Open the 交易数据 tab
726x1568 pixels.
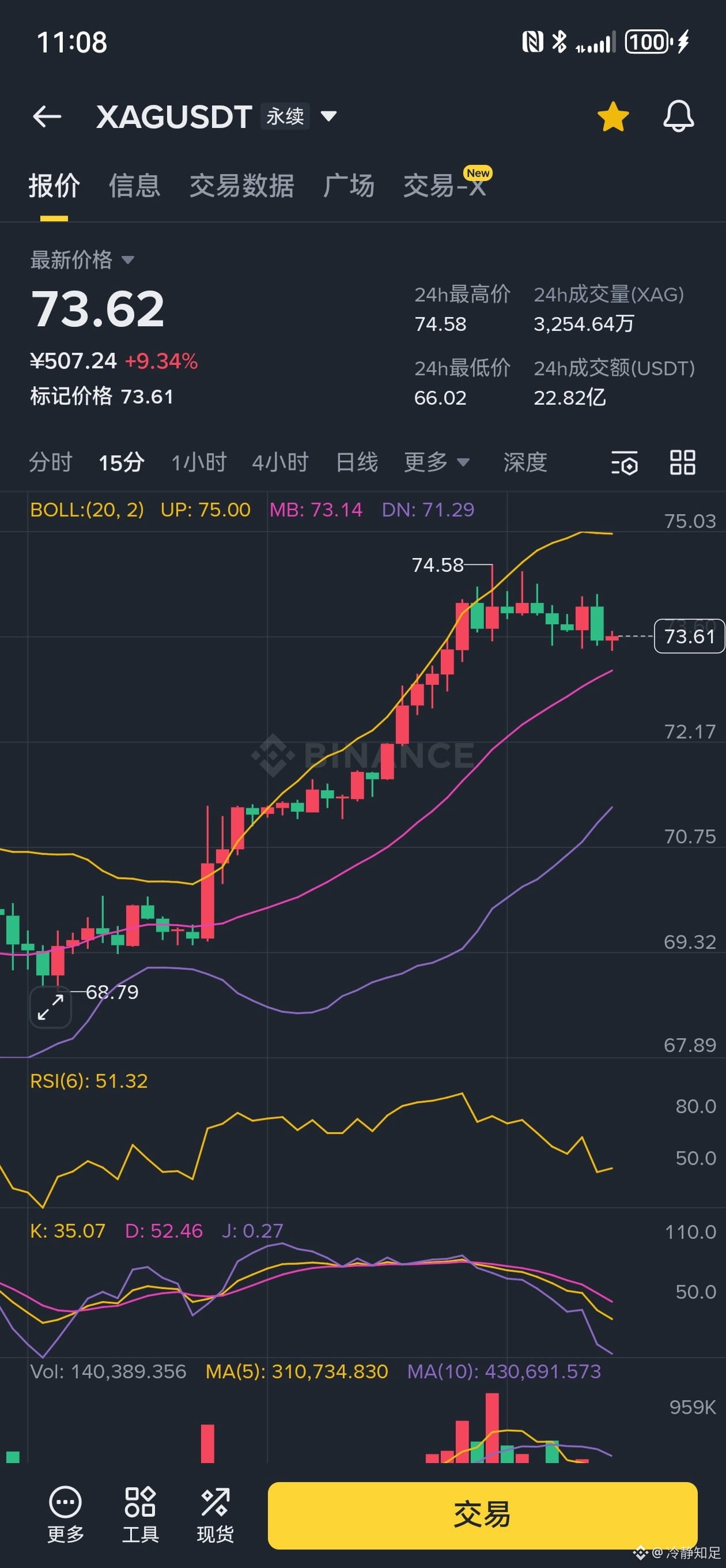click(241, 186)
